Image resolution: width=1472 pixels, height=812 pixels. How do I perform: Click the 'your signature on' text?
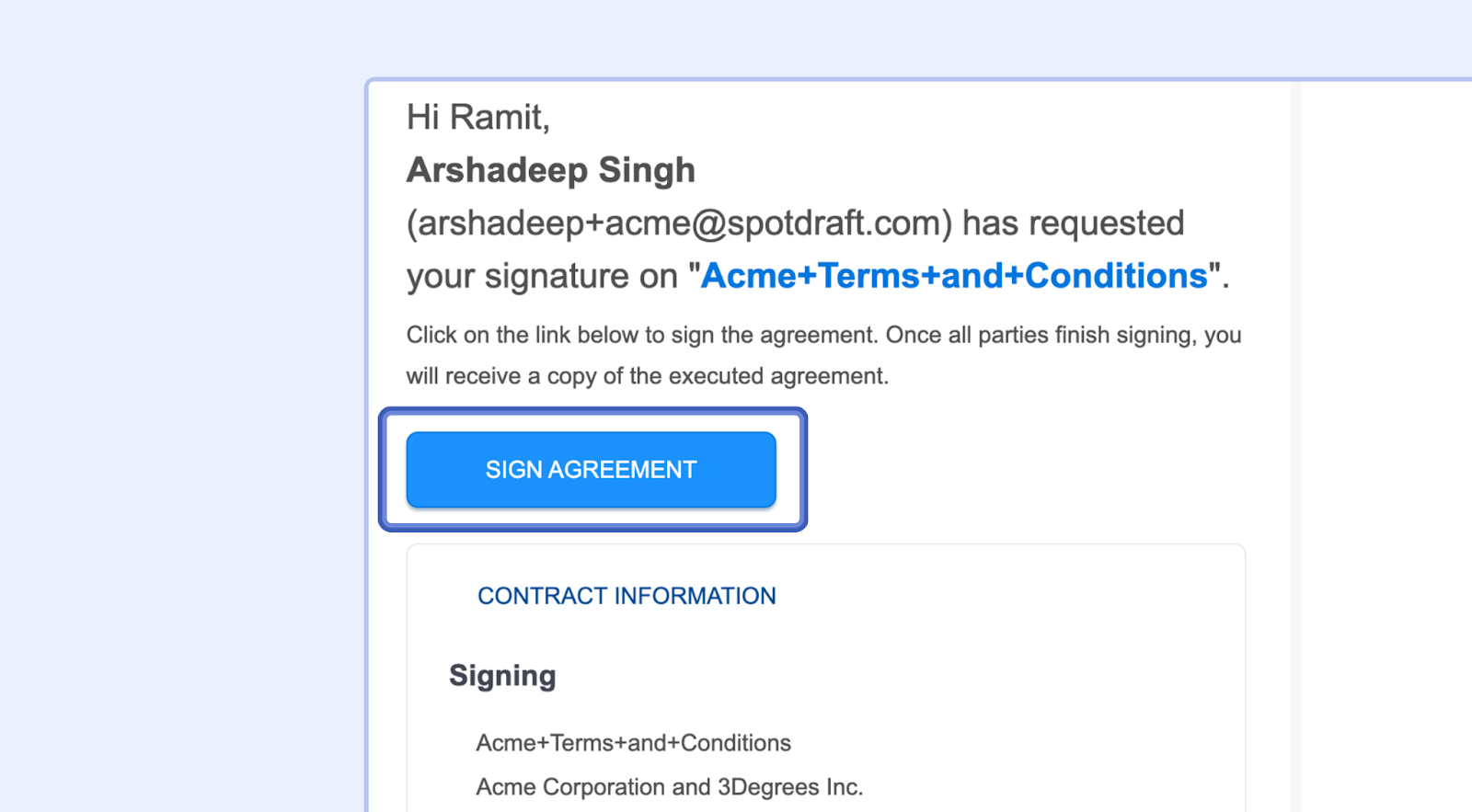[x=542, y=276]
